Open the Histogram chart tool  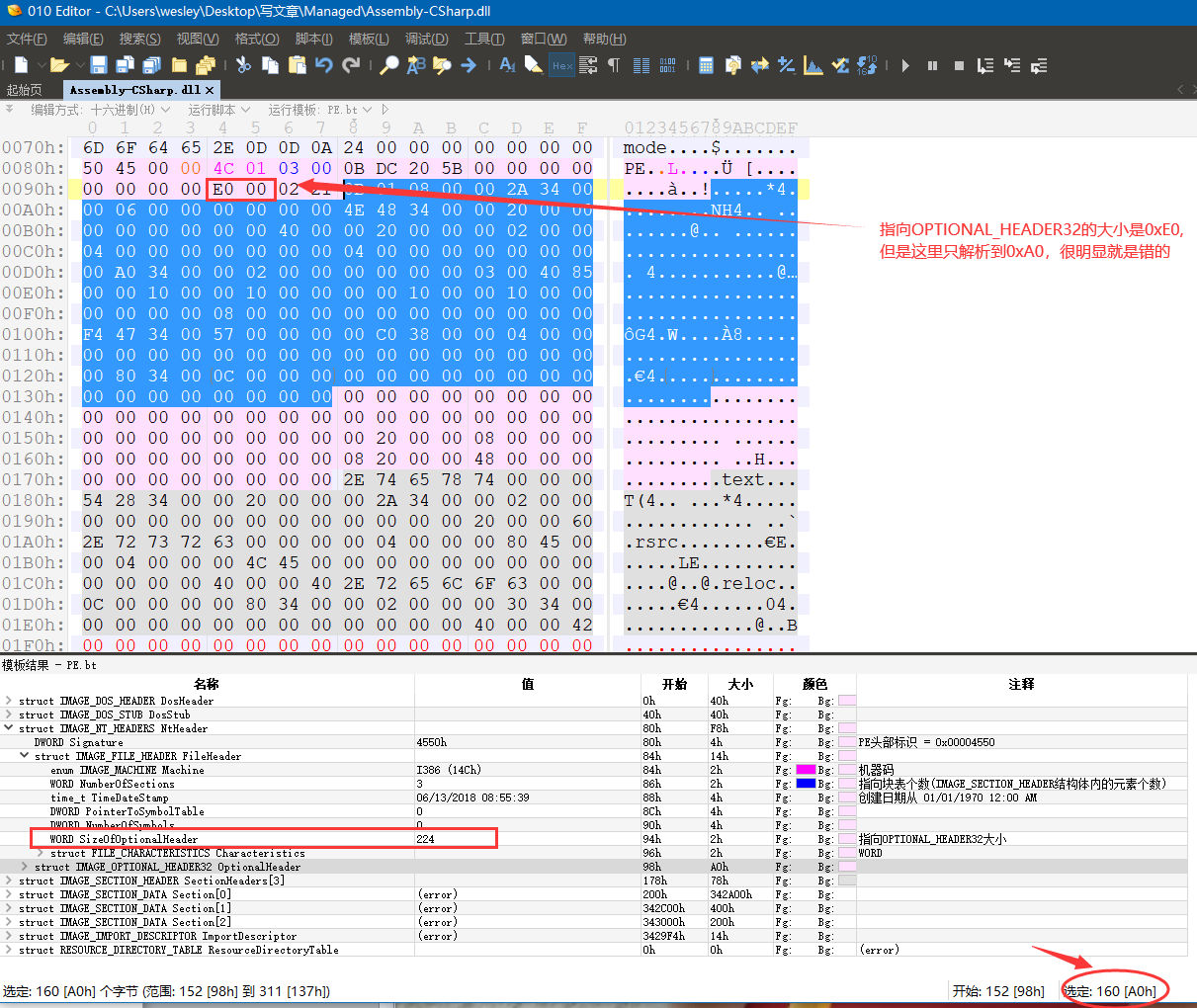point(813,65)
